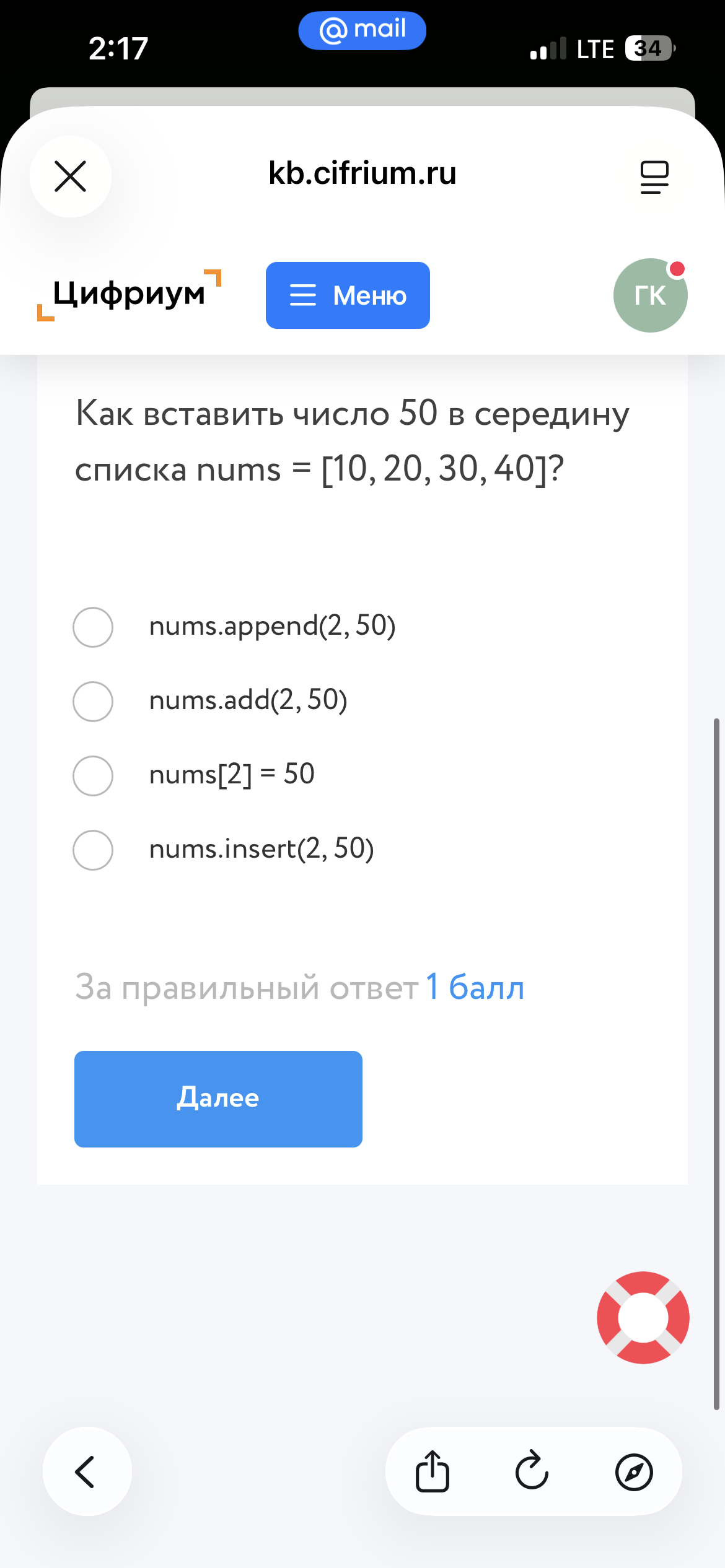
Task: Go back with the left chevron button
Action: point(87,1471)
